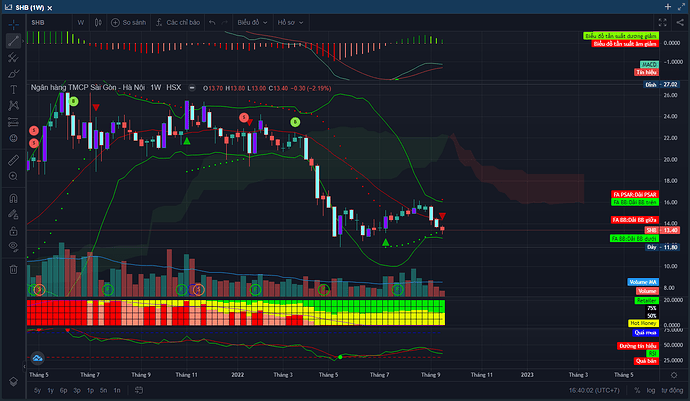Open the candlestick chart style selector
Viewport: 690px width, 401px height.
[x=98, y=22]
